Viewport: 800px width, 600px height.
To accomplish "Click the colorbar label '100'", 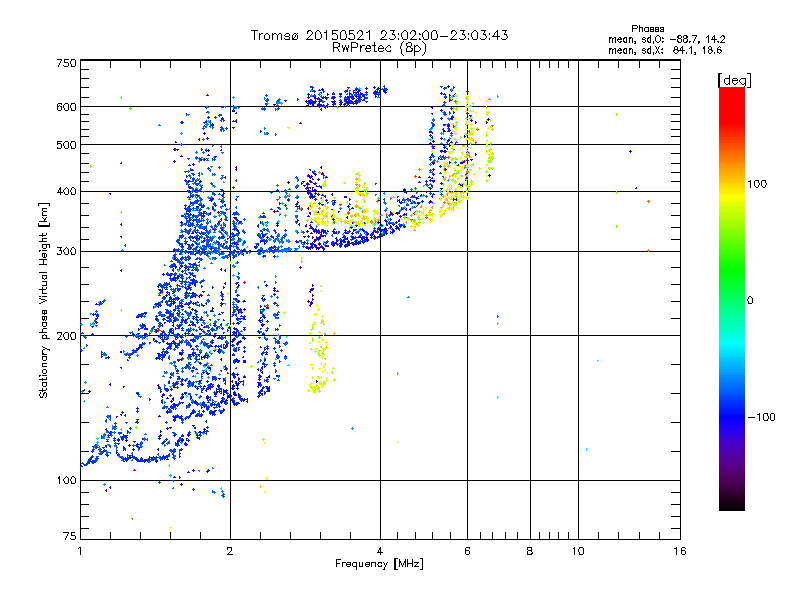I will 757,184.
